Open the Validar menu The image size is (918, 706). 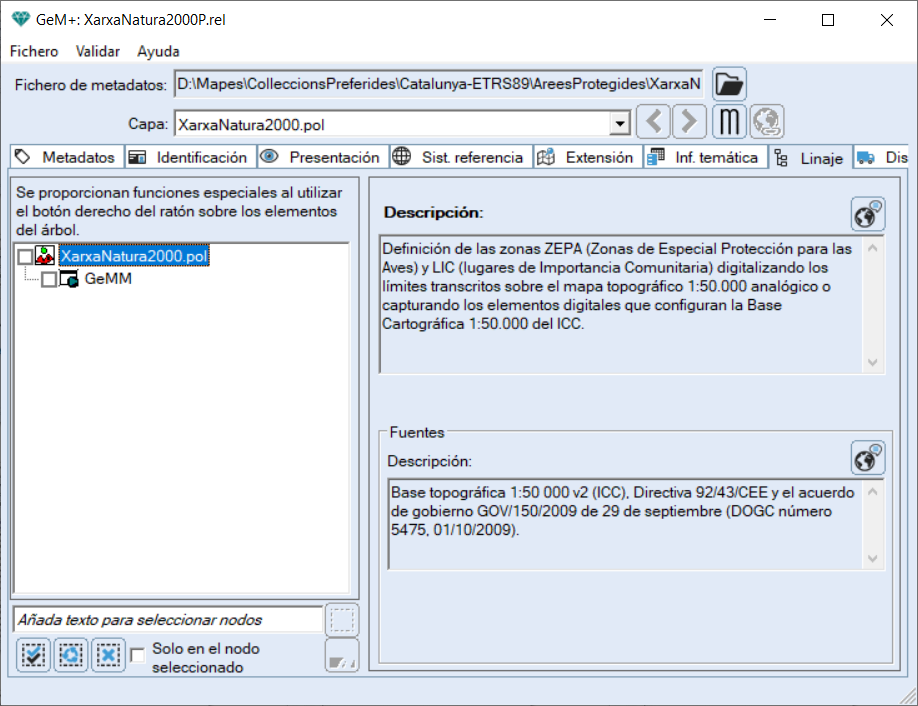(98, 51)
